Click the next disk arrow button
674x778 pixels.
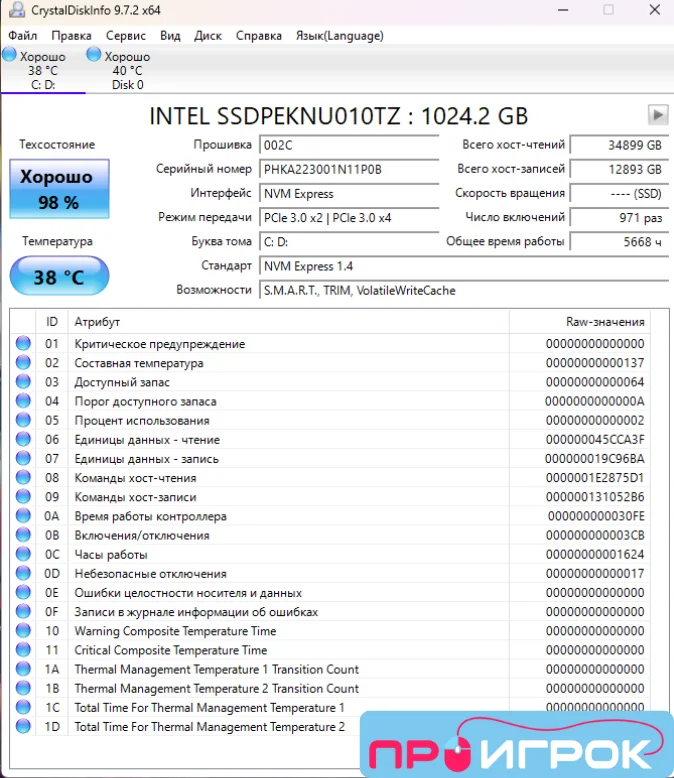658,115
